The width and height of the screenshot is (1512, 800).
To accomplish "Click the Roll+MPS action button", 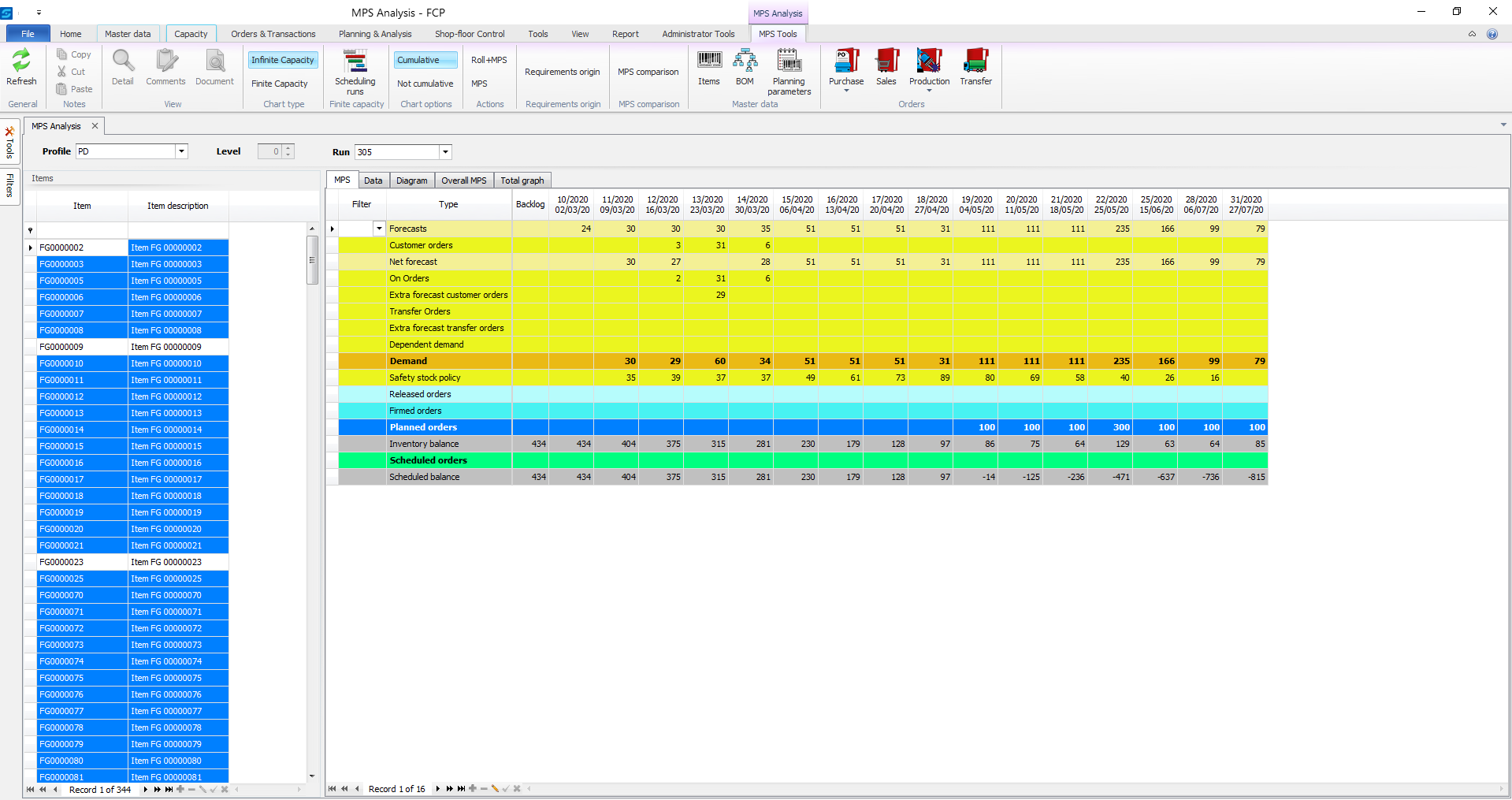I will point(489,60).
